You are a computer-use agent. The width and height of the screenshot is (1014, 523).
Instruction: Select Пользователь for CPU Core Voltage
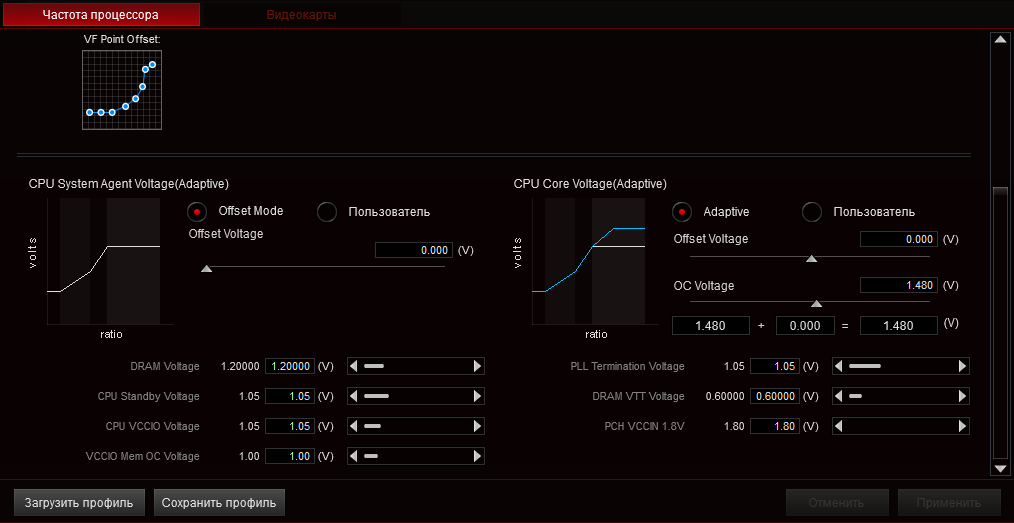coord(812,211)
